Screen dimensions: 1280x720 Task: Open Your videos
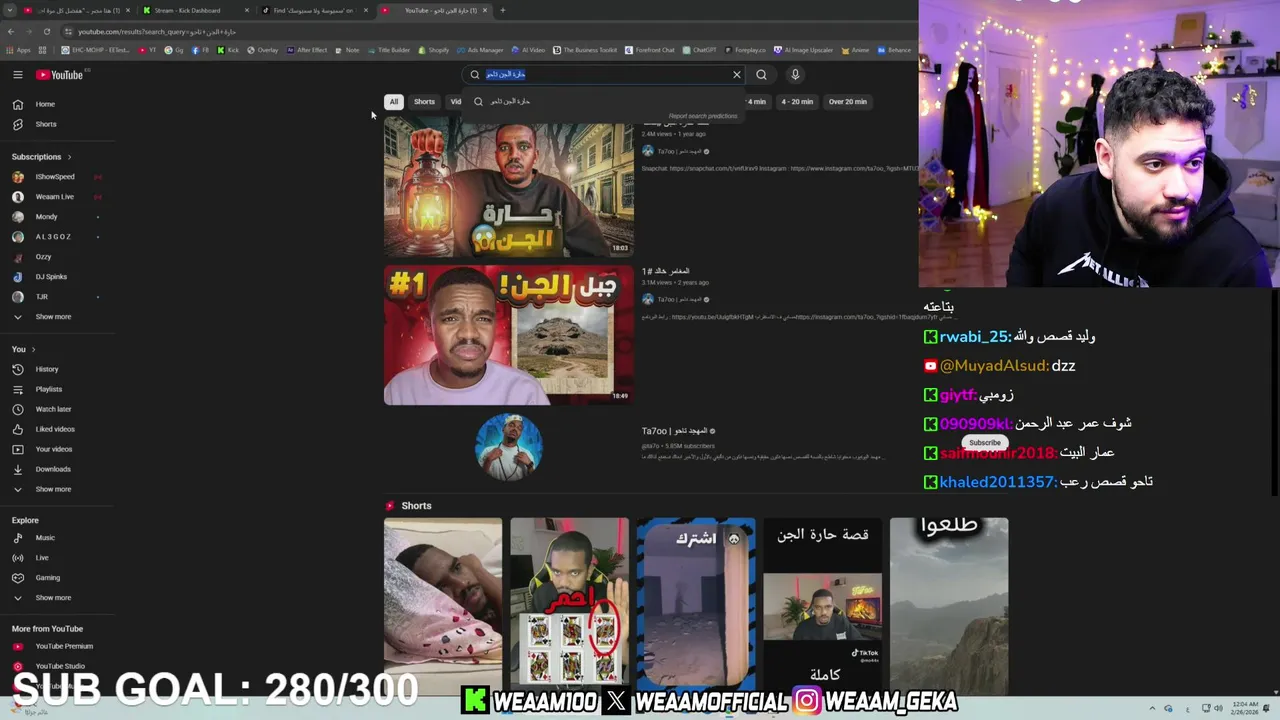[x=54, y=449]
